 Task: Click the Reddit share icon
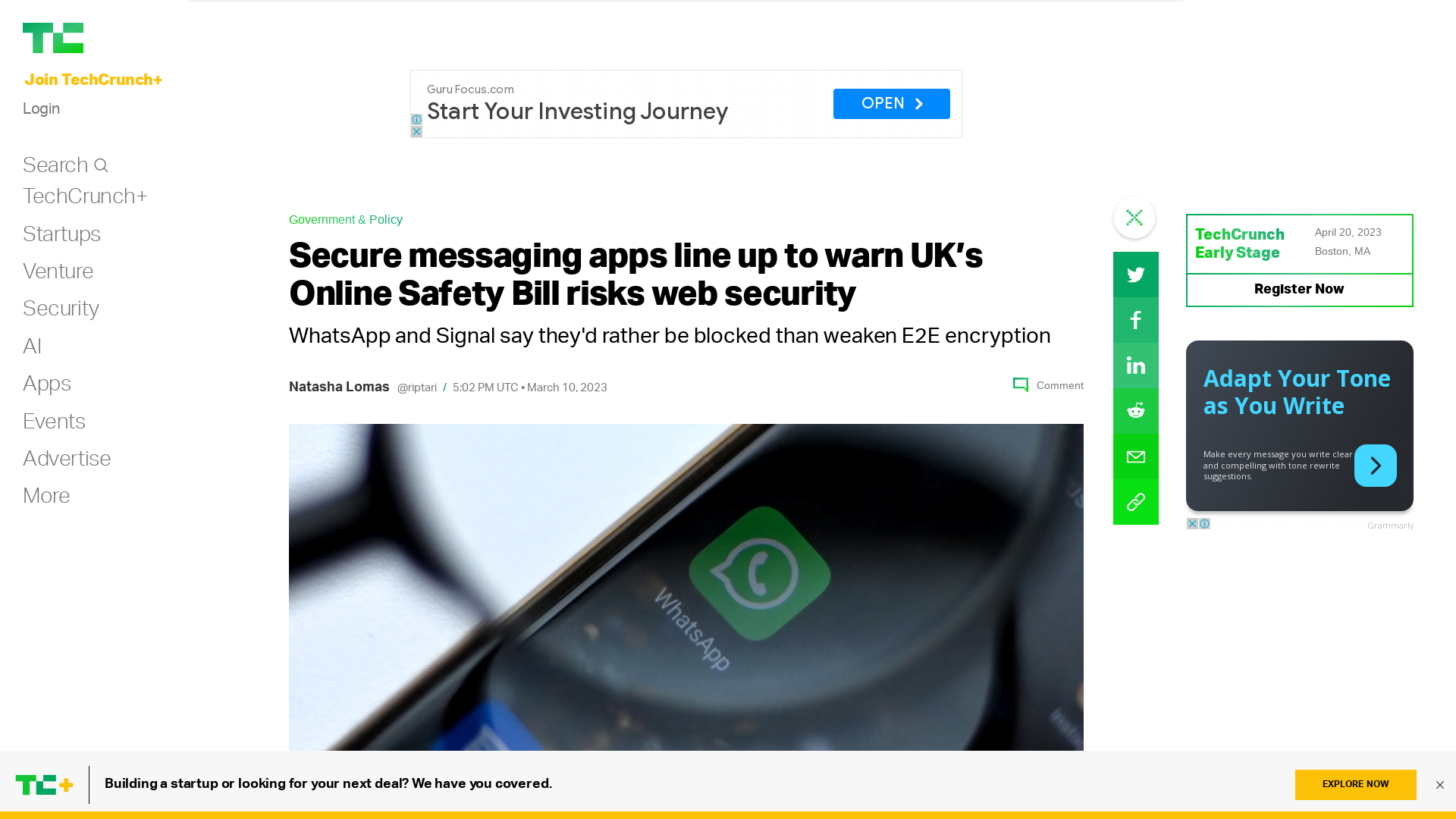(x=1136, y=411)
